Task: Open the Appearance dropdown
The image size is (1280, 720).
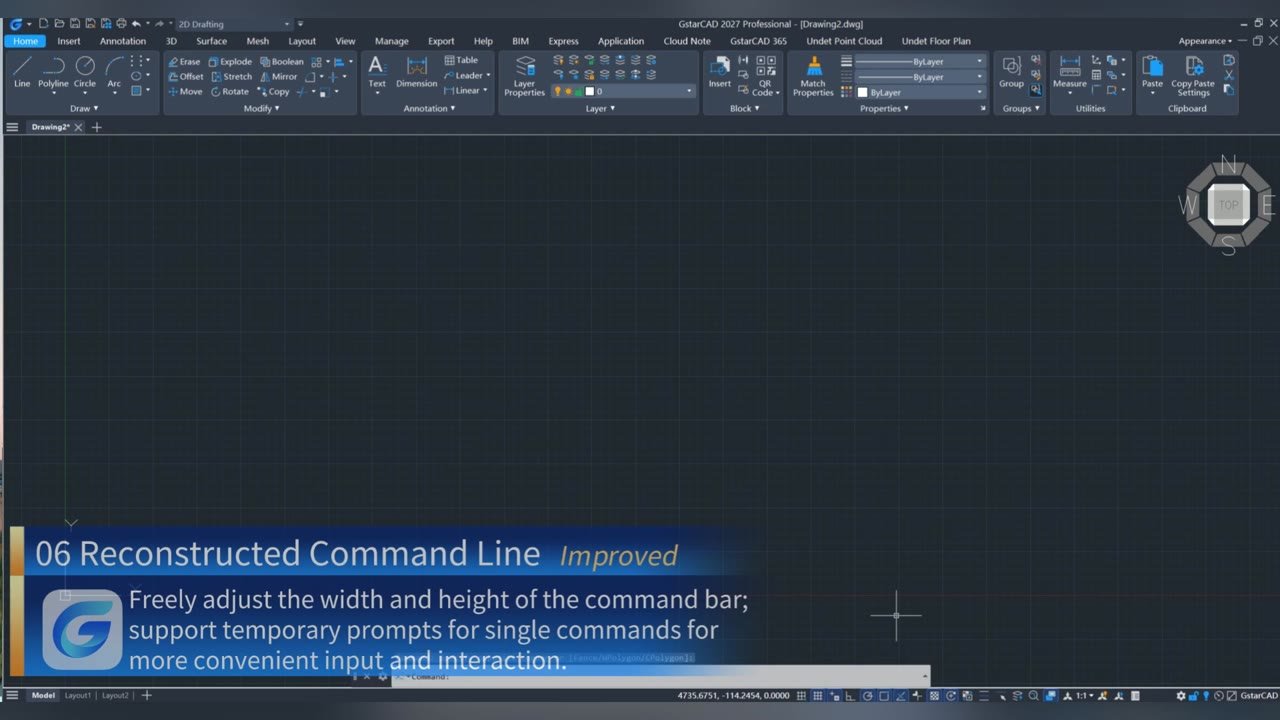Action: pos(1204,41)
